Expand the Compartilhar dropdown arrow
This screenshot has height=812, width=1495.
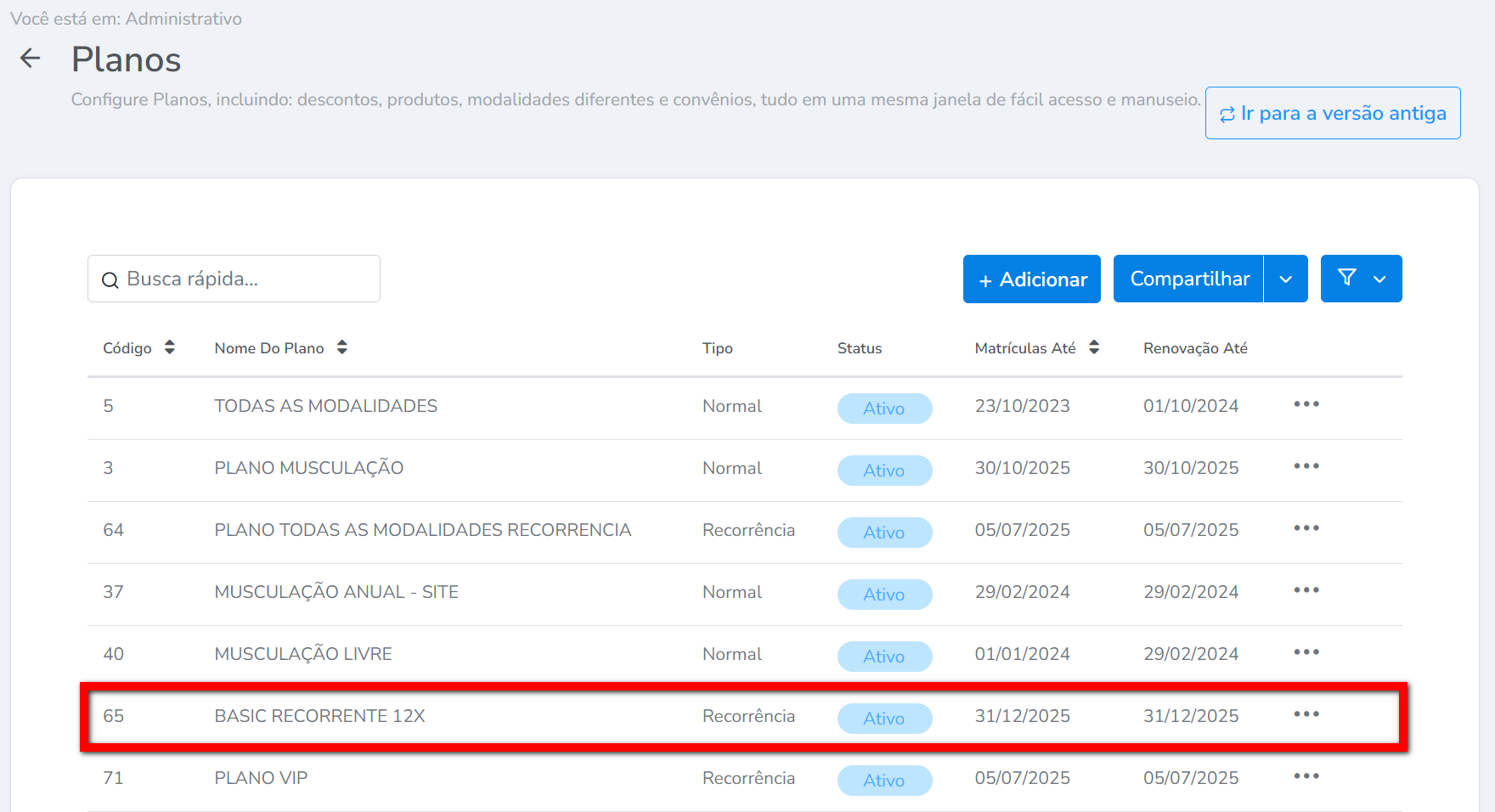[x=1286, y=279]
